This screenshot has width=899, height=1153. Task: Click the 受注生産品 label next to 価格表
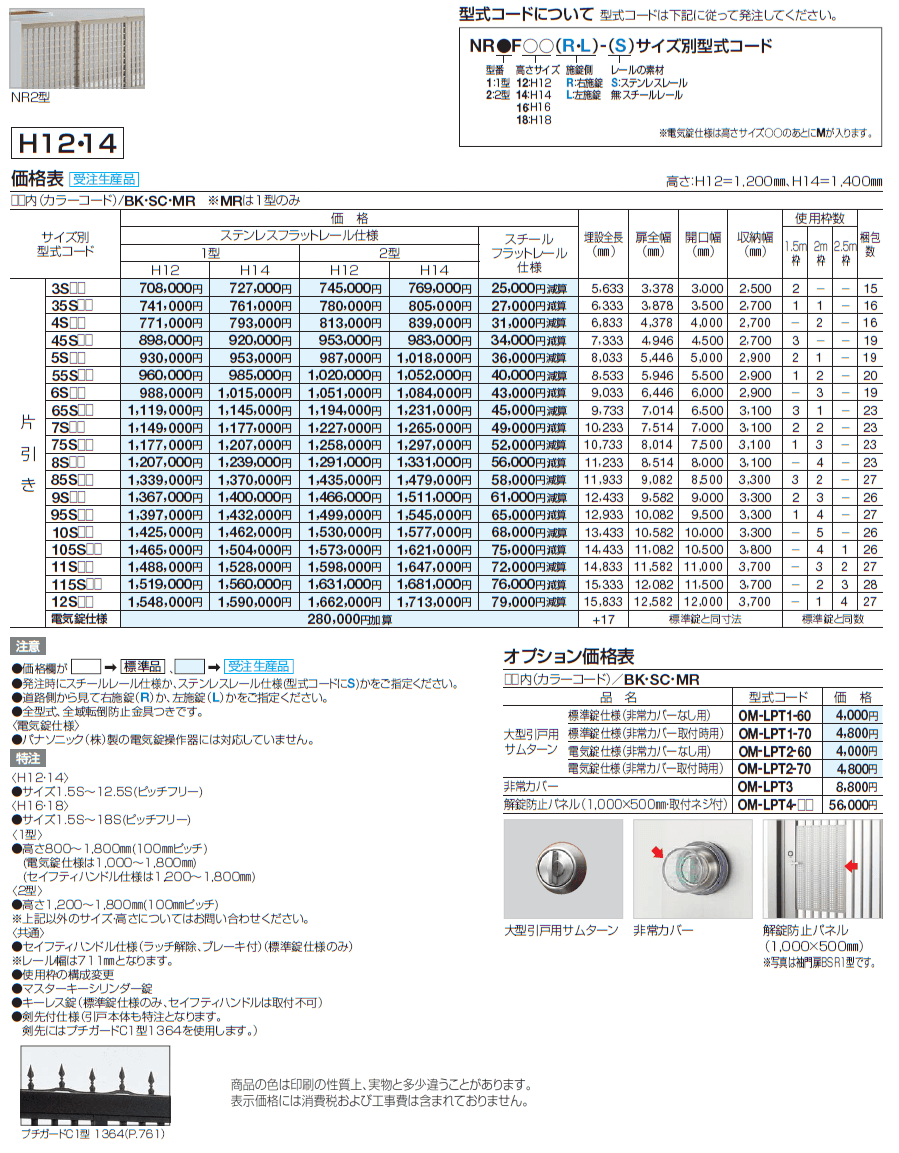point(105,178)
